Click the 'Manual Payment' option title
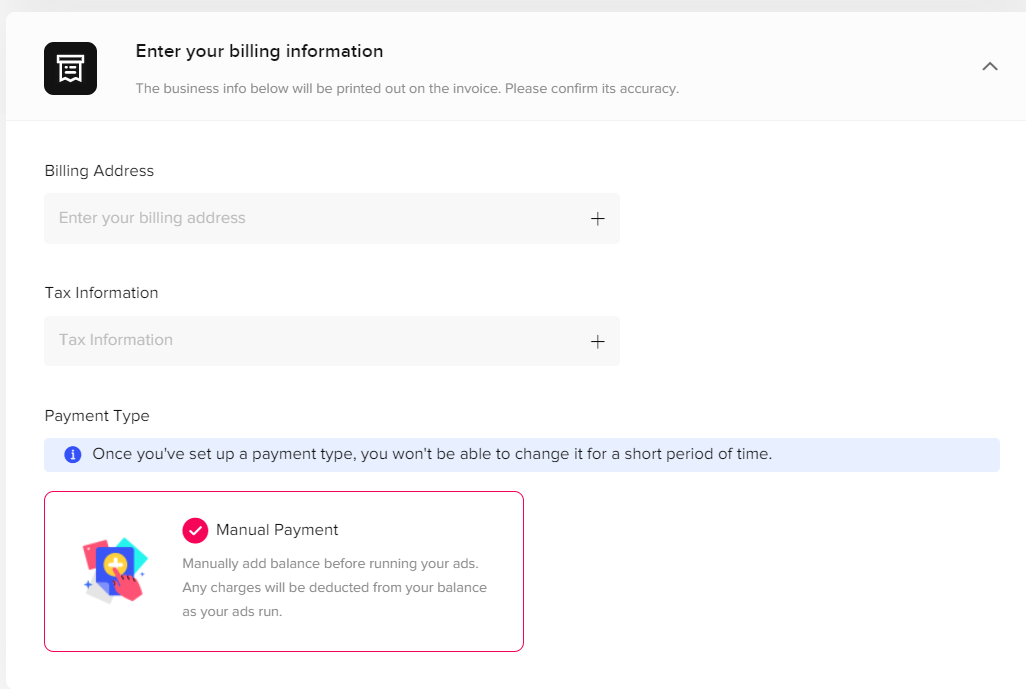Viewport: 1026px width, 689px height. click(x=277, y=530)
